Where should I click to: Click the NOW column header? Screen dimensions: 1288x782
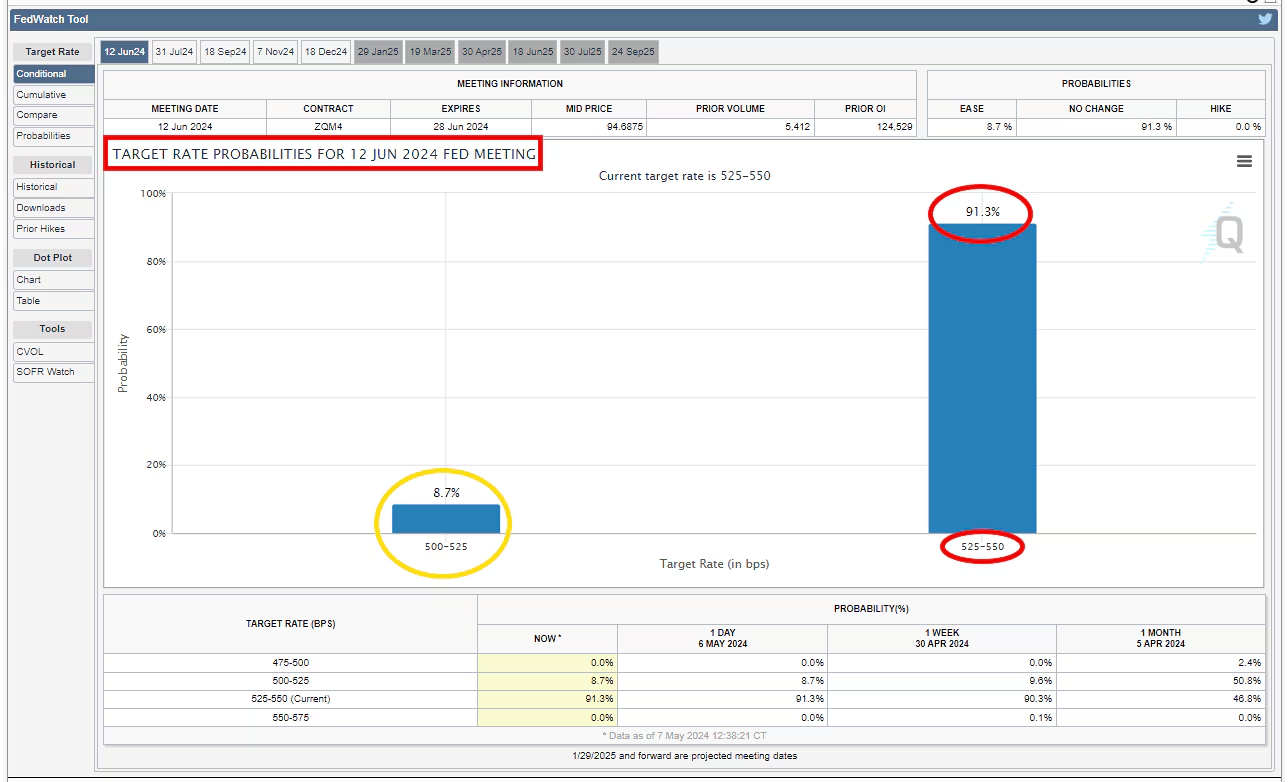tap(547, 639)
